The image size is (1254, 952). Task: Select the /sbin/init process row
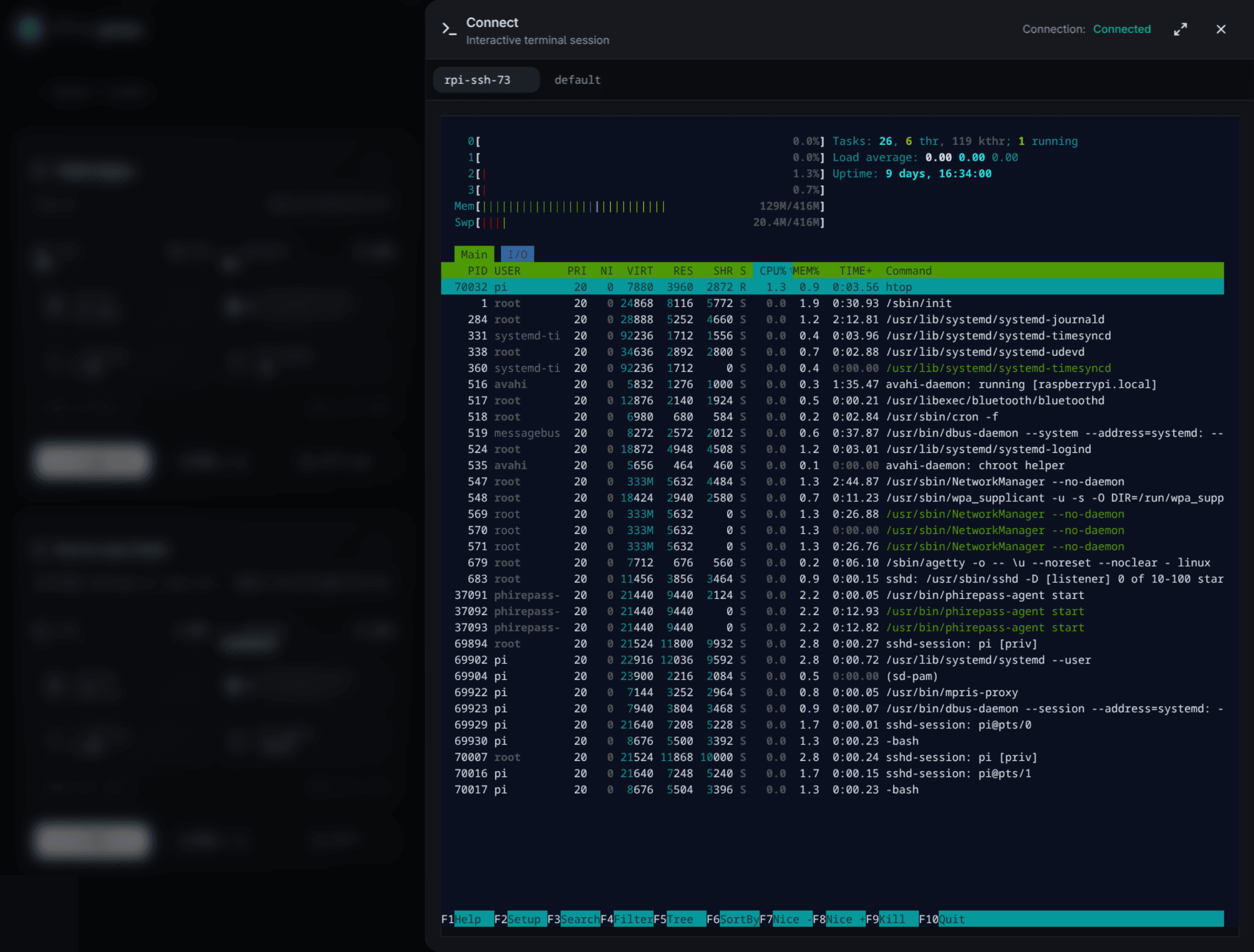(832, 303)
